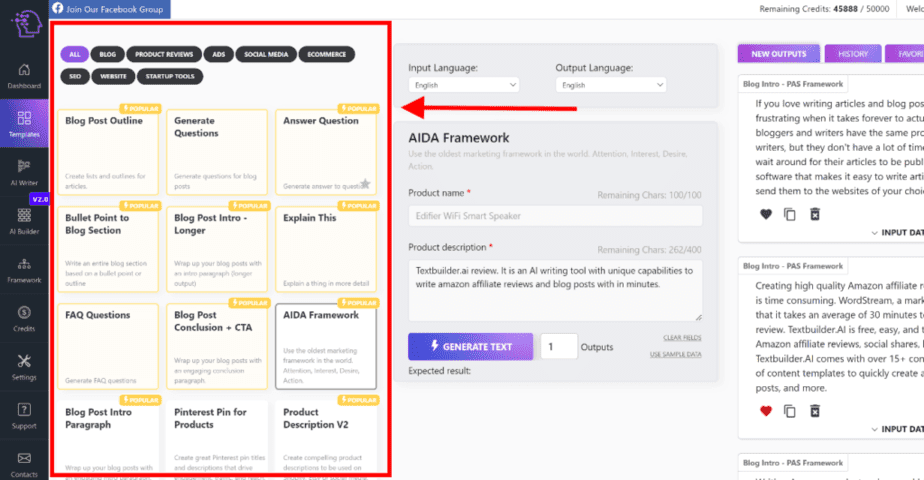Click the USE SAMPLE DATA link
Viewport: 924px width, 480px height.
[x=675, y=354]
